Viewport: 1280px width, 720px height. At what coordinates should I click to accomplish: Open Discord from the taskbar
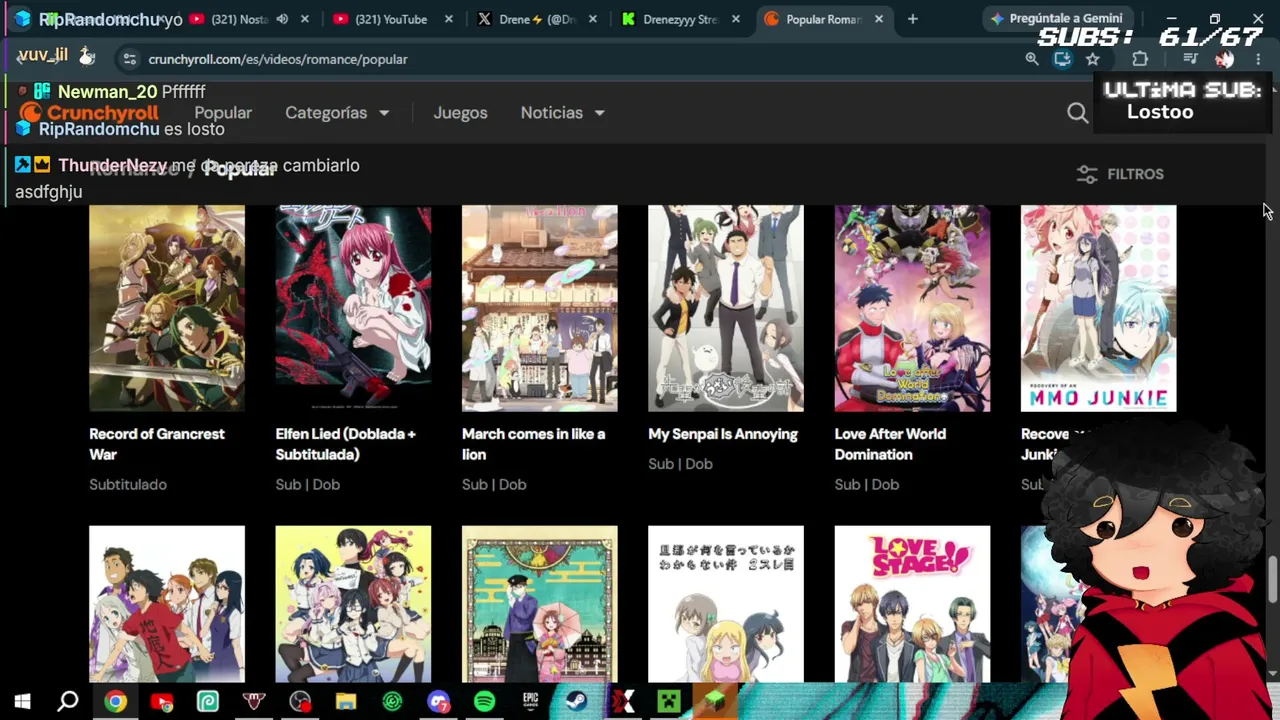[x=438, y=702]
